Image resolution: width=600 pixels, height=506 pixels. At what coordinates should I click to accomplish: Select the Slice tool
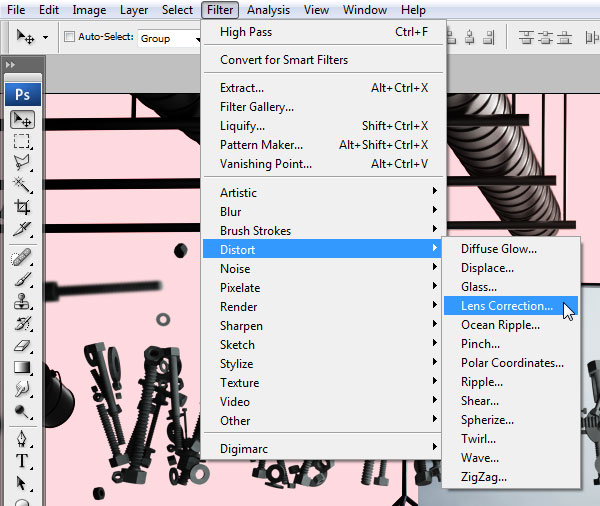point(23,229)
